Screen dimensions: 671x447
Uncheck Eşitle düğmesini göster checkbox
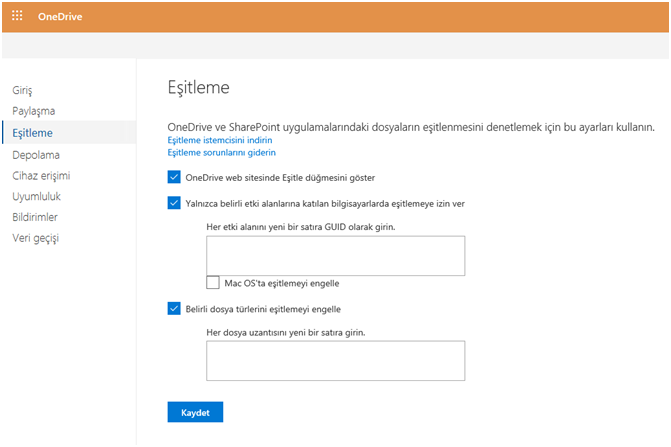tap(174, 177)
